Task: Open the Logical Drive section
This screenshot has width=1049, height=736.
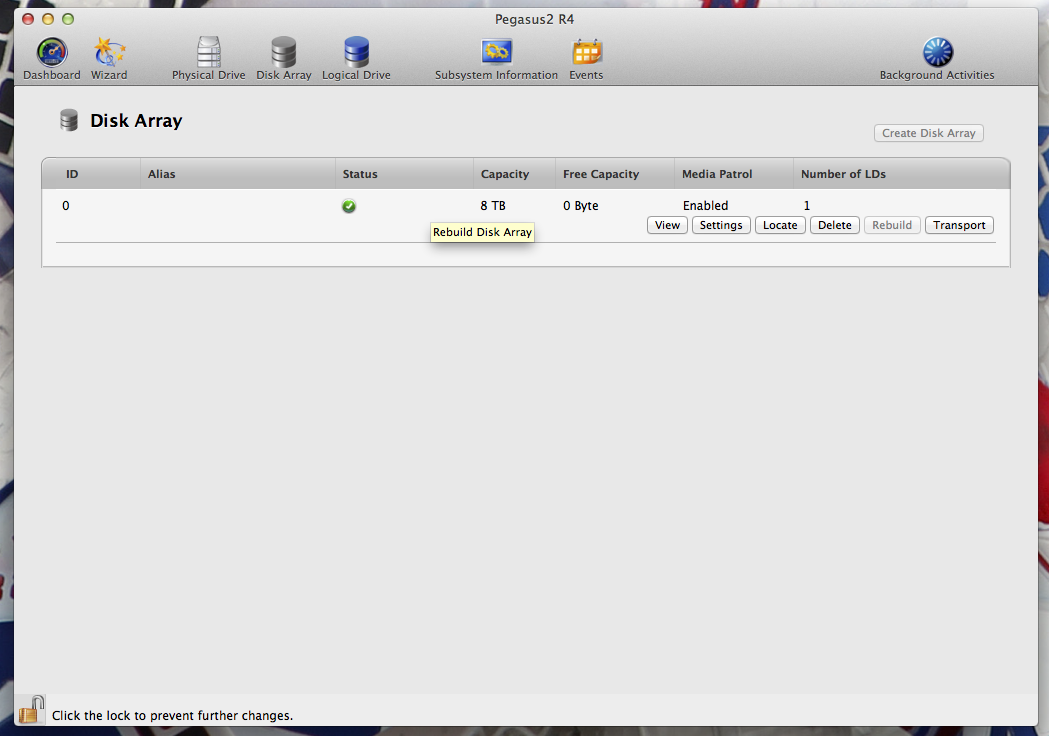Action: 356,57
